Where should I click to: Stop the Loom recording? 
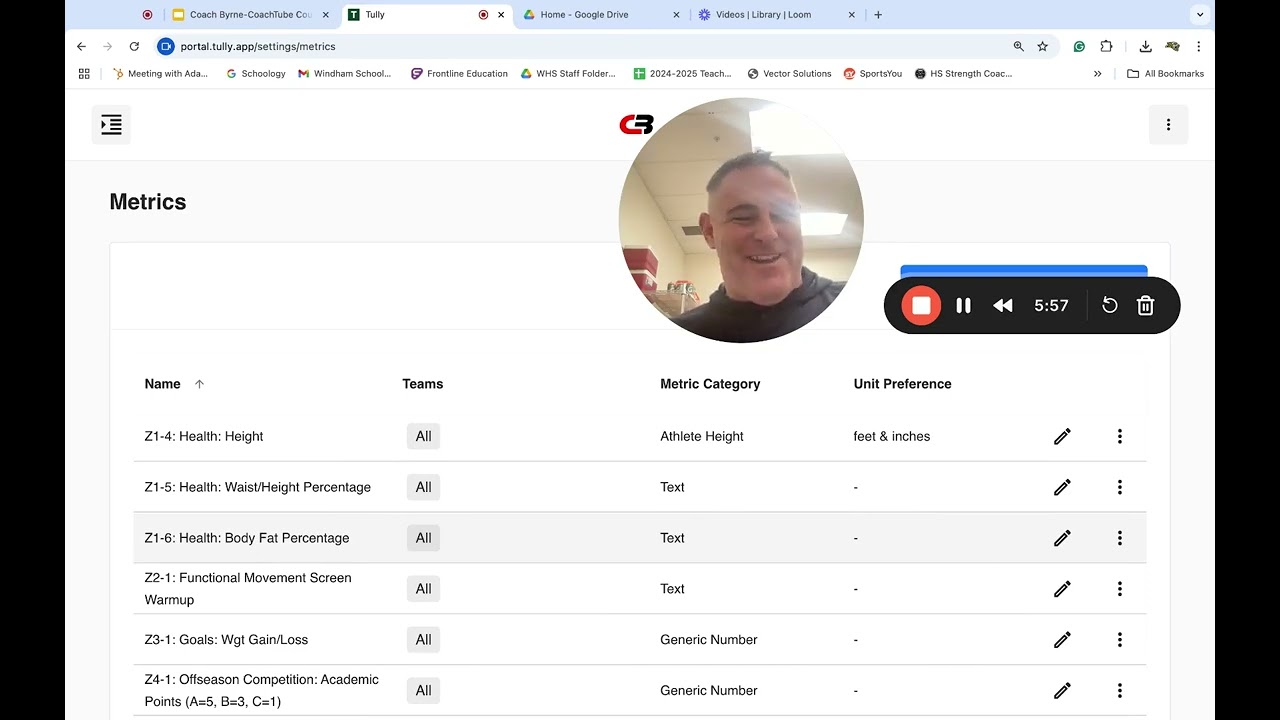pos(921,306)
